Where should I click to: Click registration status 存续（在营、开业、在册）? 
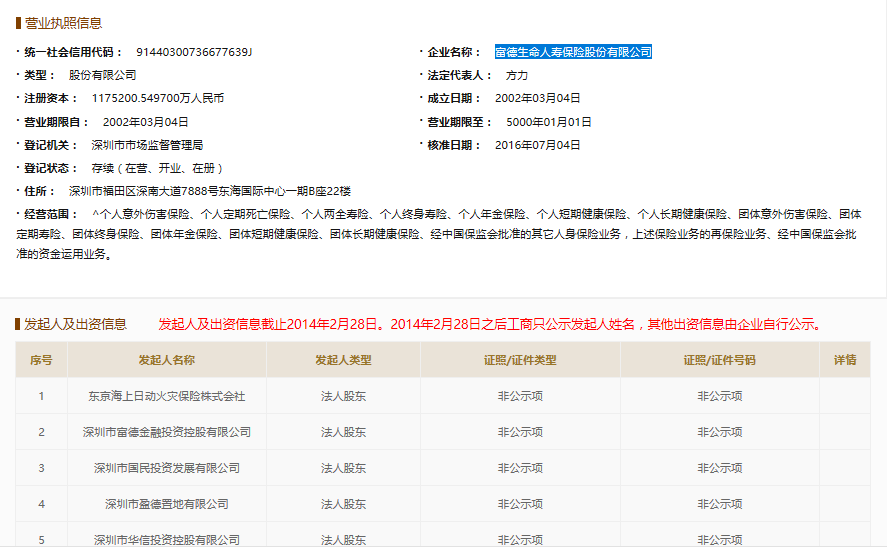(158, 169)
